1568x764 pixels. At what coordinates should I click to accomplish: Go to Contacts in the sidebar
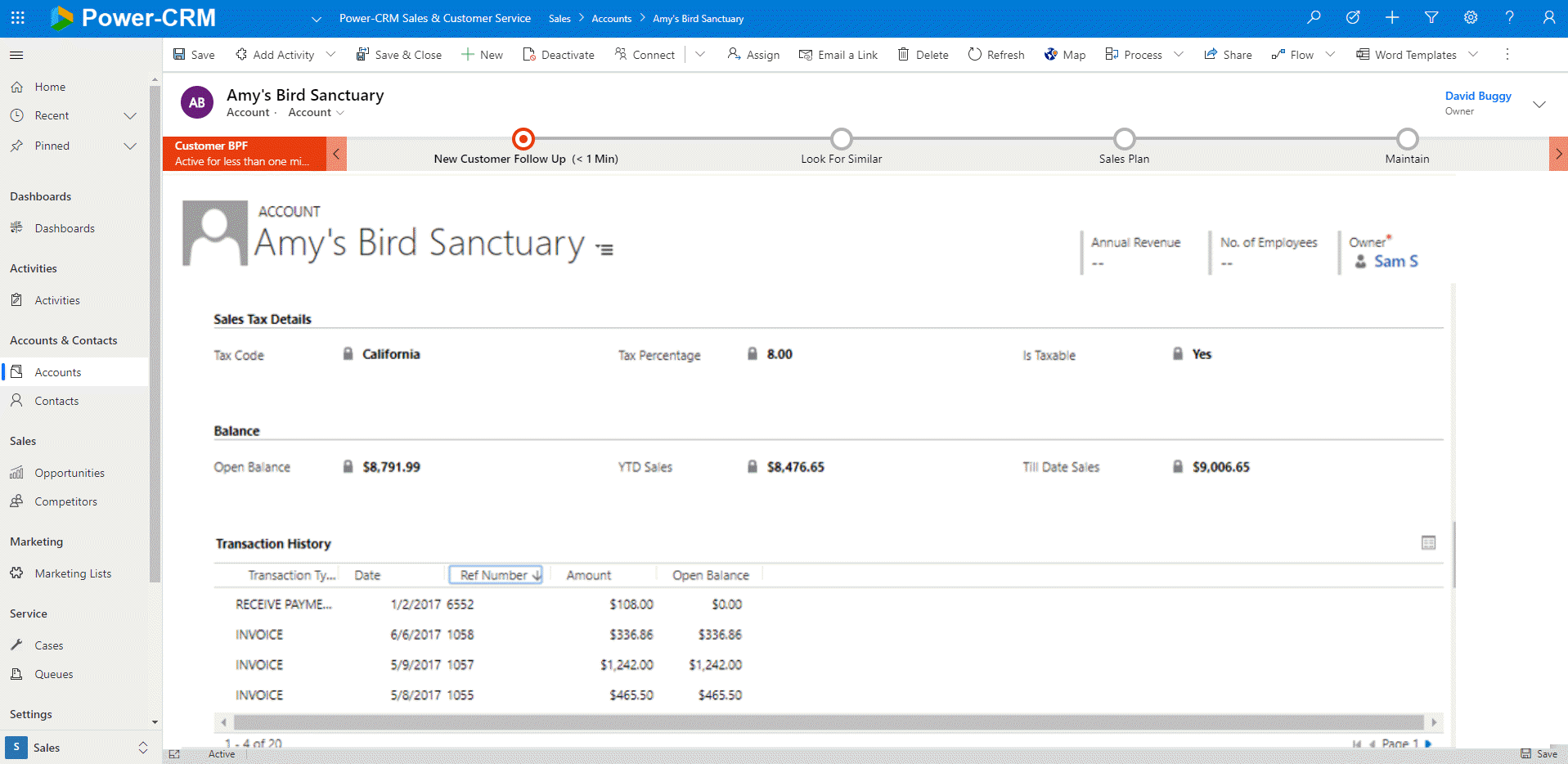tap(56, 401)
